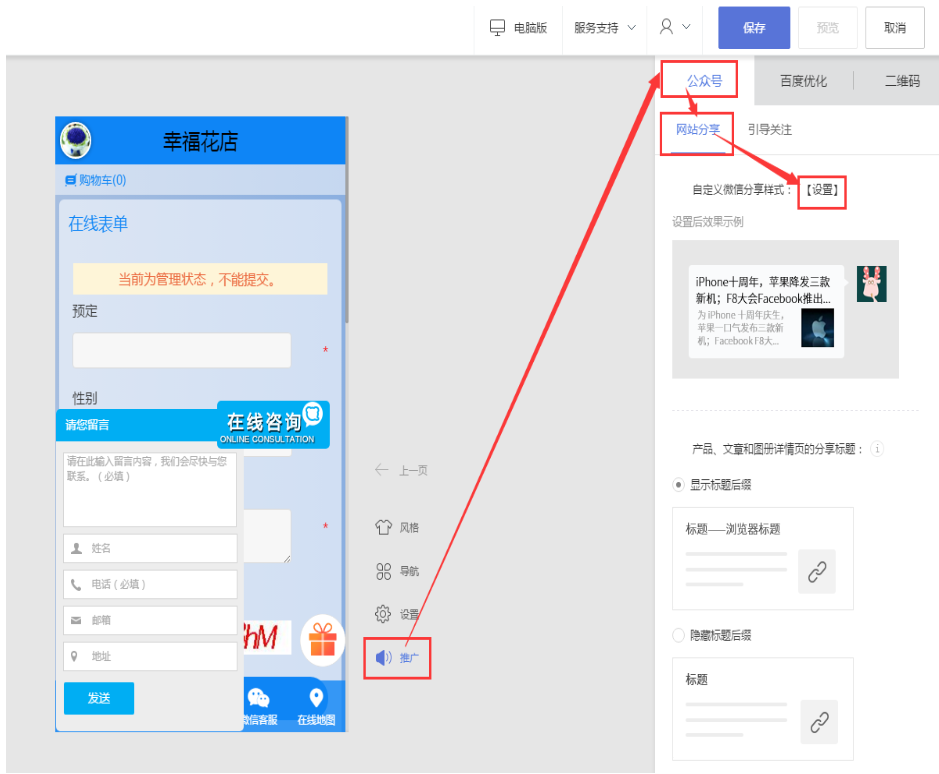
Task: Open the 购物车(0) cart link
Action: click(95, 180)
